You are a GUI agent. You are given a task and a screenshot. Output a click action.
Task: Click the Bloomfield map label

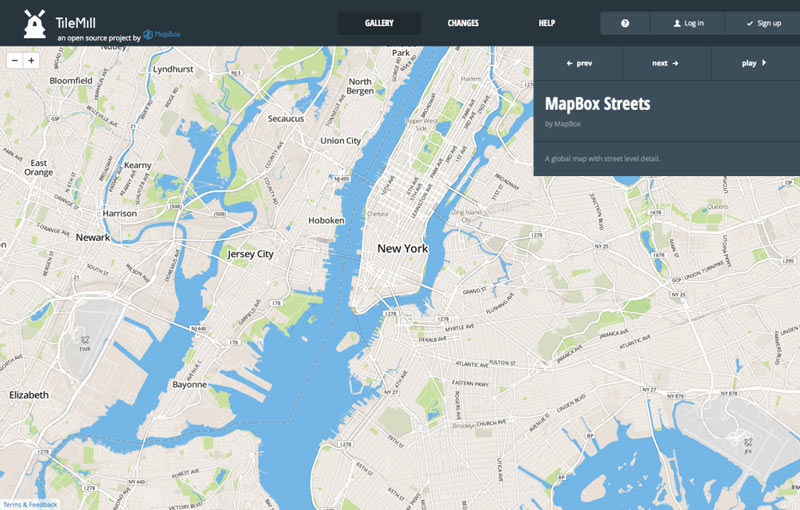click(71, 81)
